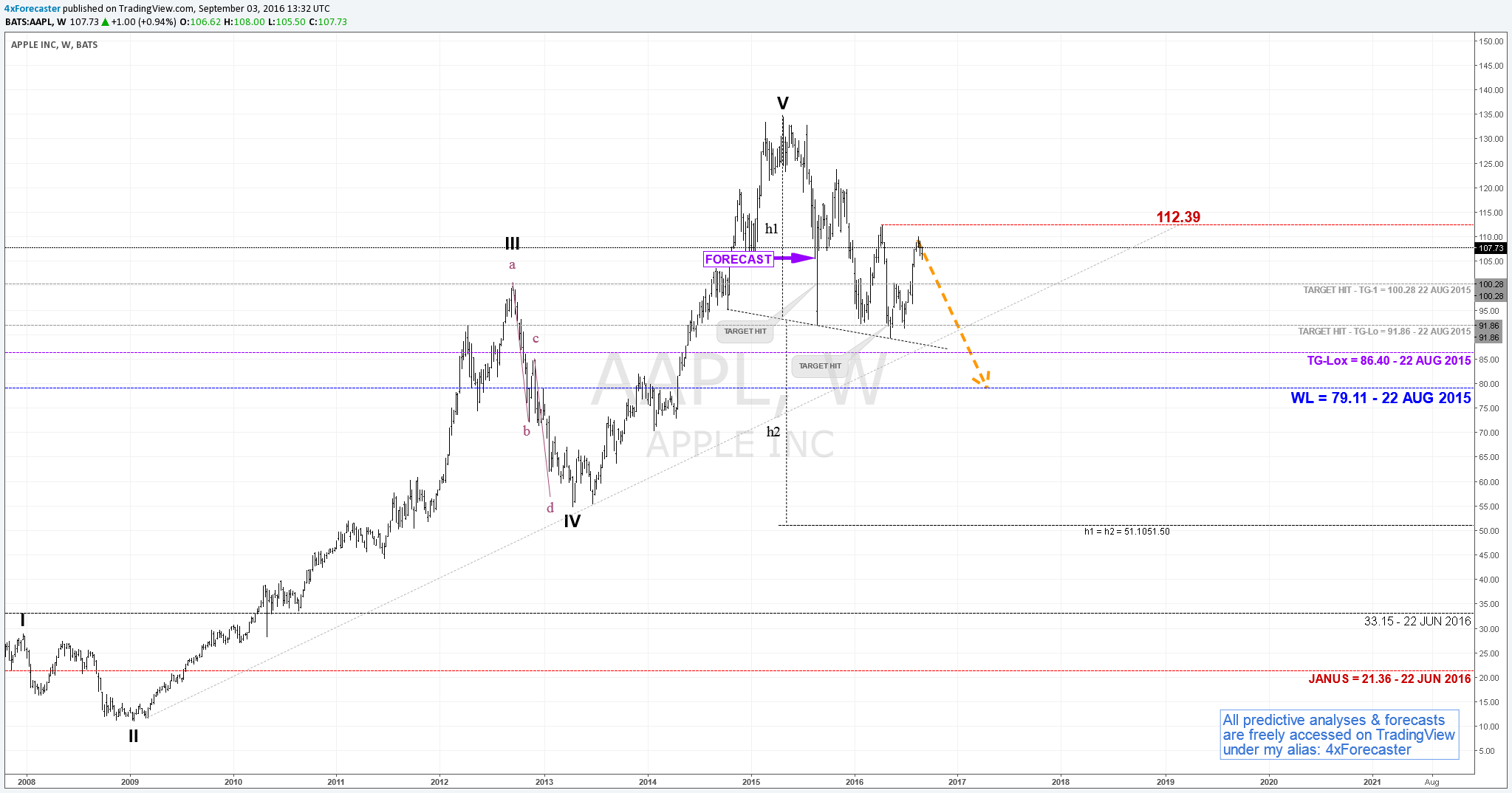Click 2016 on the time axis

[x=855, y=782]
